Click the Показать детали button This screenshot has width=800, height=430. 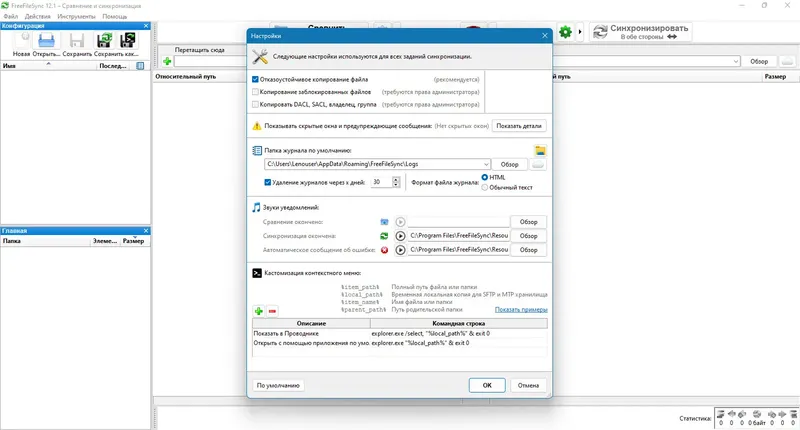coord(519,125)
